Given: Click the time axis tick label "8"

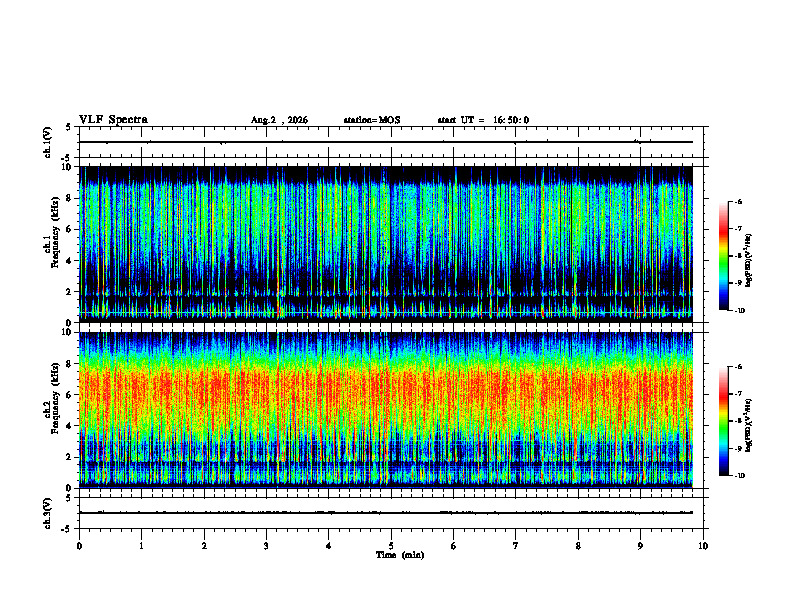Looking at the screenshot, I should pyautogui.click(x=578, y=546).
